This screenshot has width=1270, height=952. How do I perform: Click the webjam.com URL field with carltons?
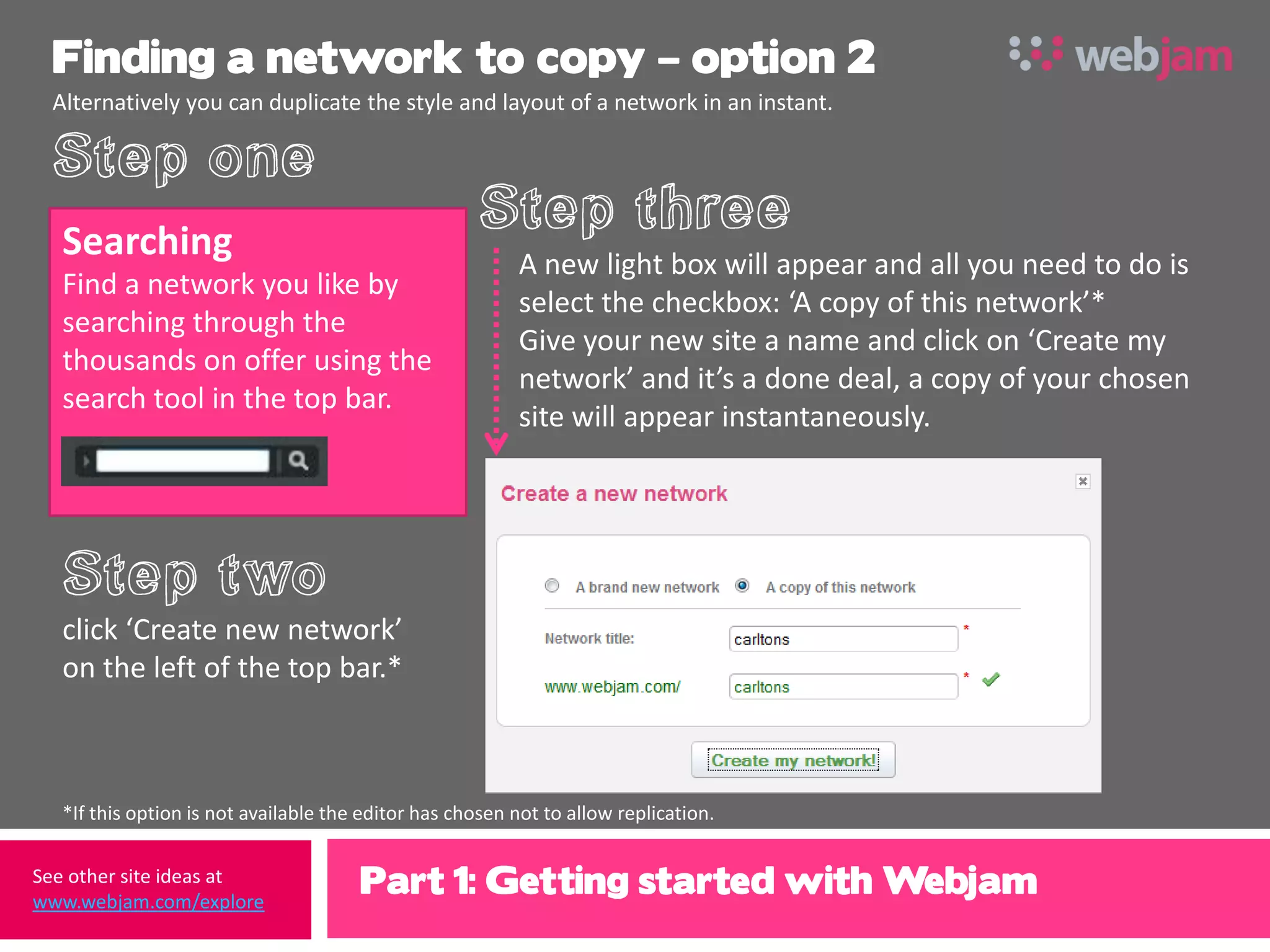(x=843, y=687)
